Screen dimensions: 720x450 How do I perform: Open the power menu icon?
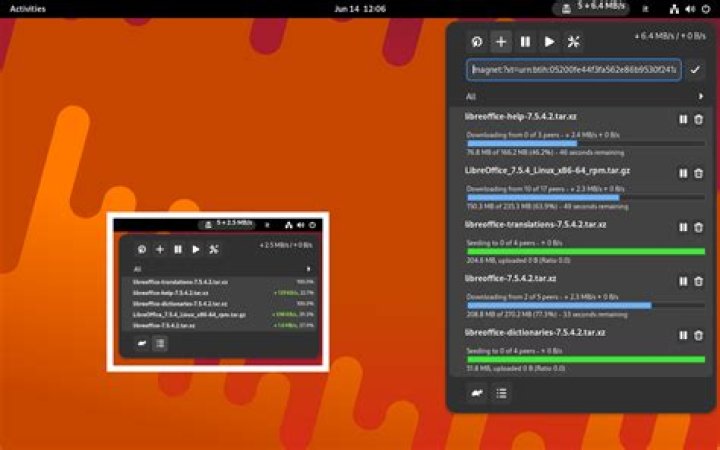point(706,9)
